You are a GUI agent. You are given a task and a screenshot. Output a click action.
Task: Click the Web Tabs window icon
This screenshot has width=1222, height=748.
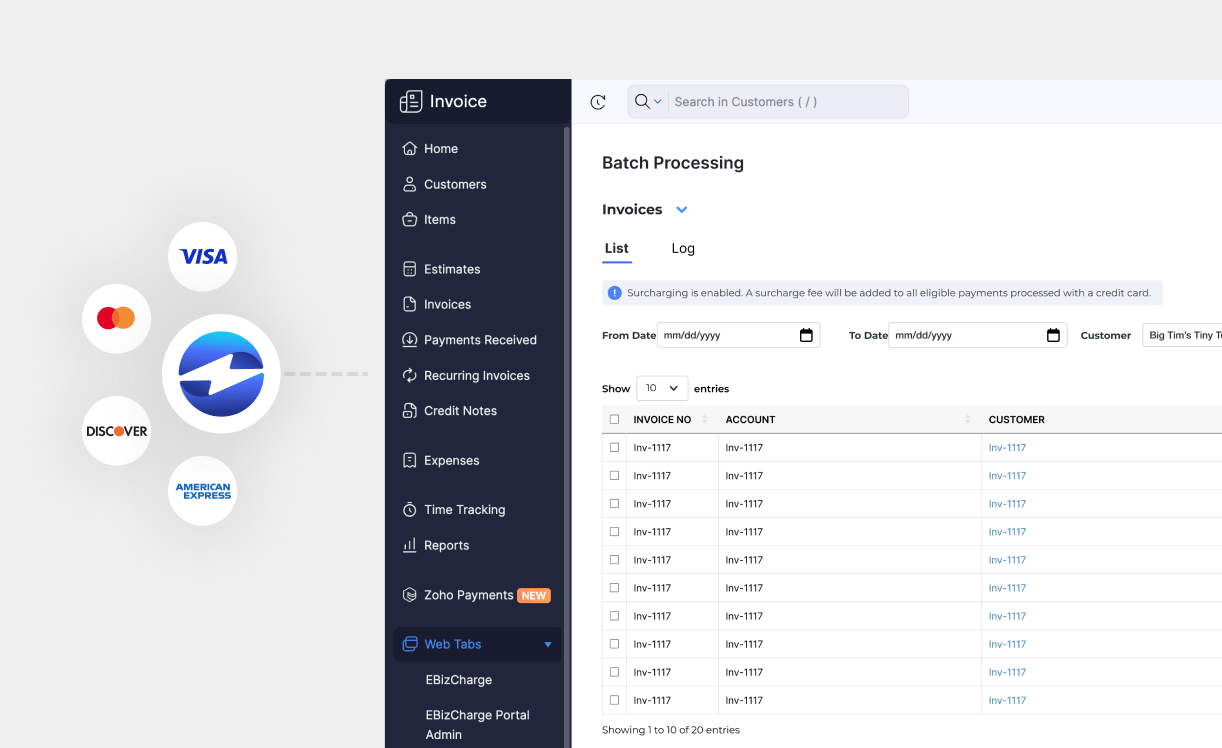tap(409, 644)
